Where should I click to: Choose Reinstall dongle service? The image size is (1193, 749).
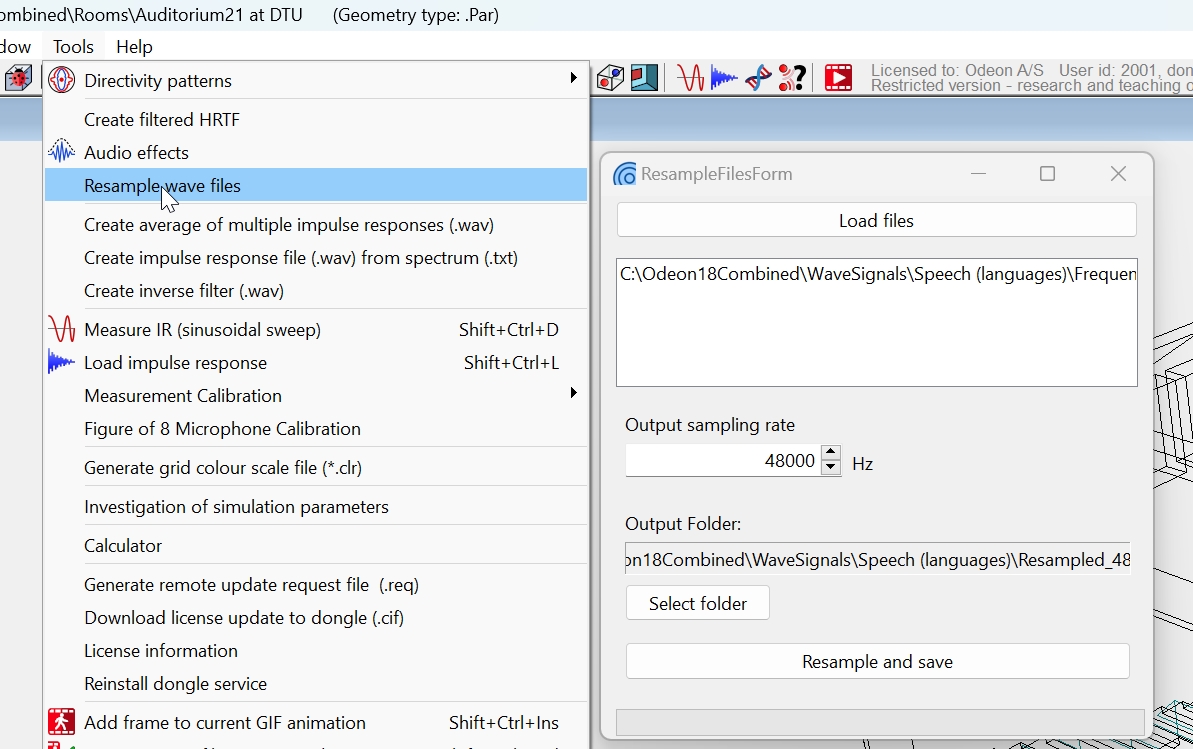(x=316, y=684)
